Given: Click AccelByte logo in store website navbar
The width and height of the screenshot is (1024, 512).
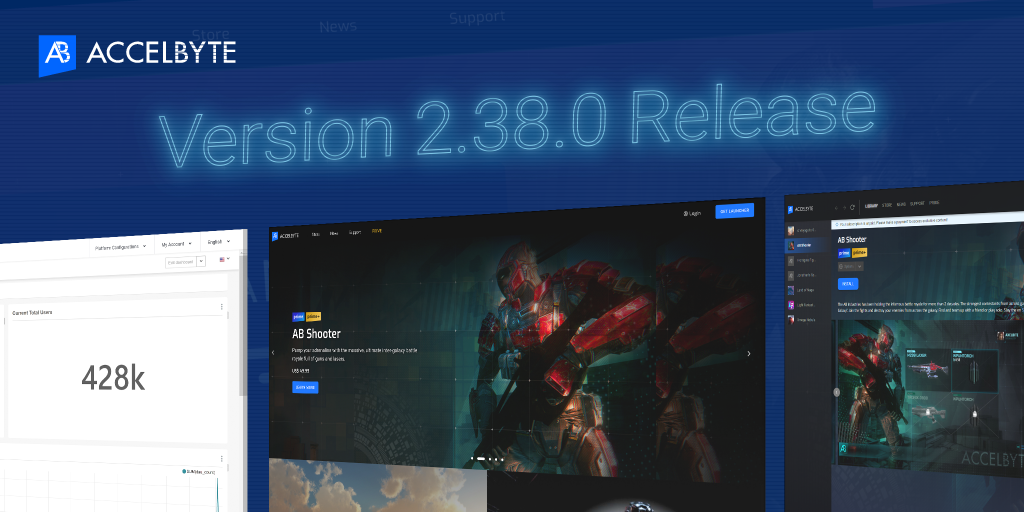Looking at the screenshot, I should click(285, 236).
